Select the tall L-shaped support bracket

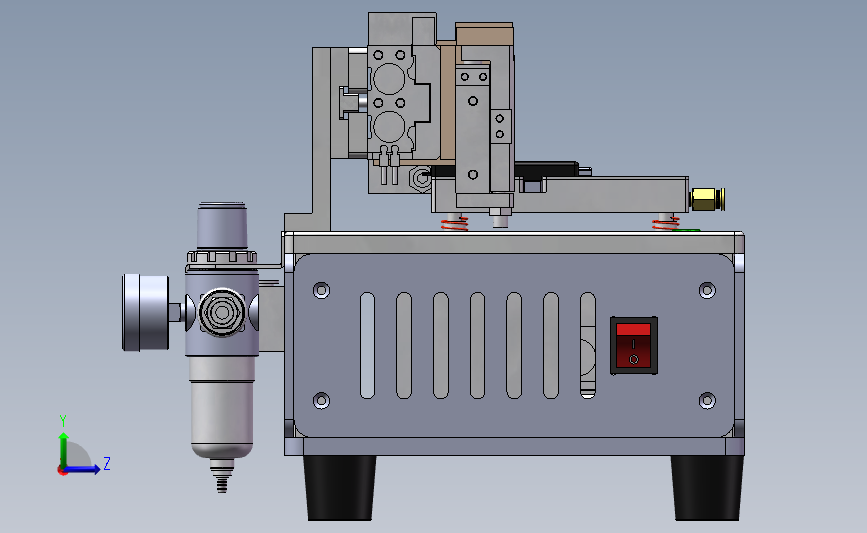pyautogui.click(x=321, y=138)
